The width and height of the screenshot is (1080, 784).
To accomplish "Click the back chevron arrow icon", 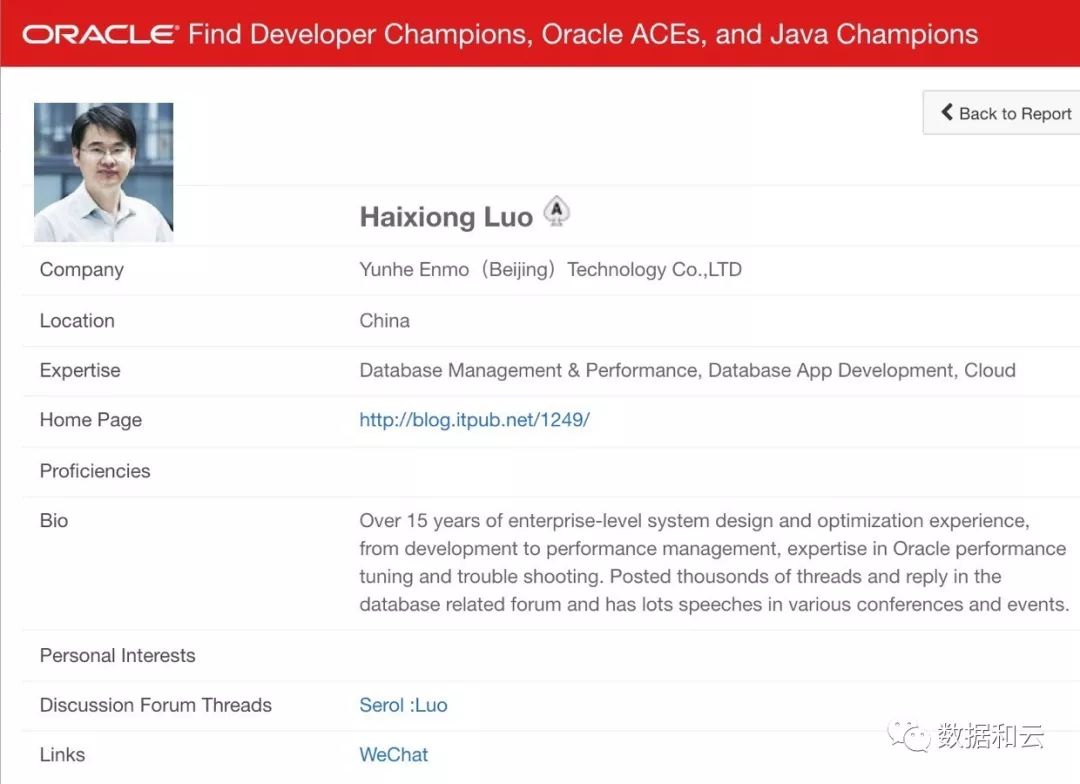I will (x=947, y=113).
